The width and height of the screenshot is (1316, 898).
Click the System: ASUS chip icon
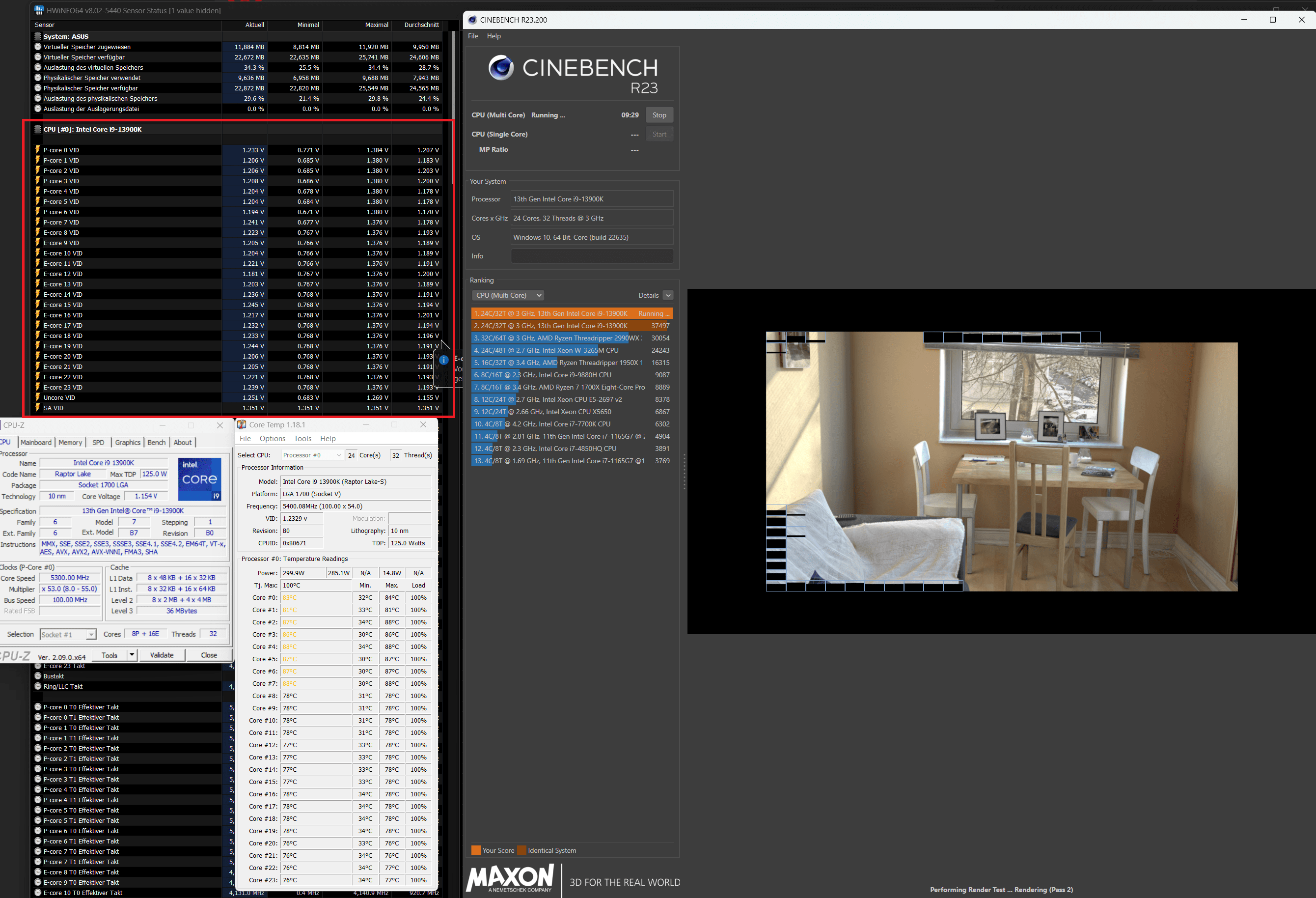38,36
